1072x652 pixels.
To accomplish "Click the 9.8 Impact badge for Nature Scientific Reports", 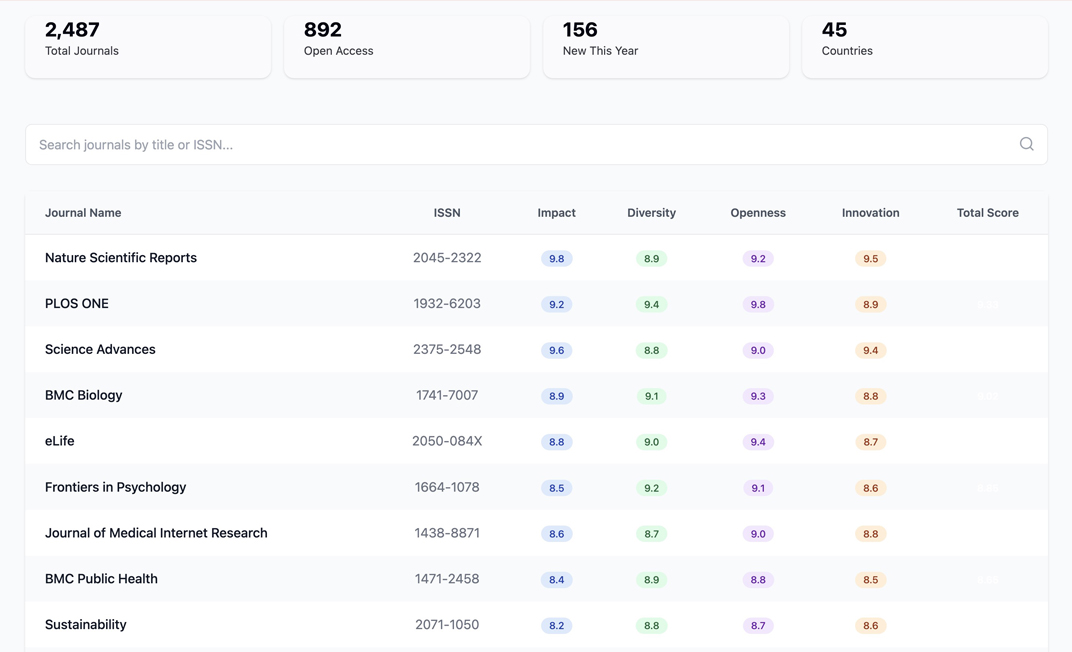I will 556,258.
